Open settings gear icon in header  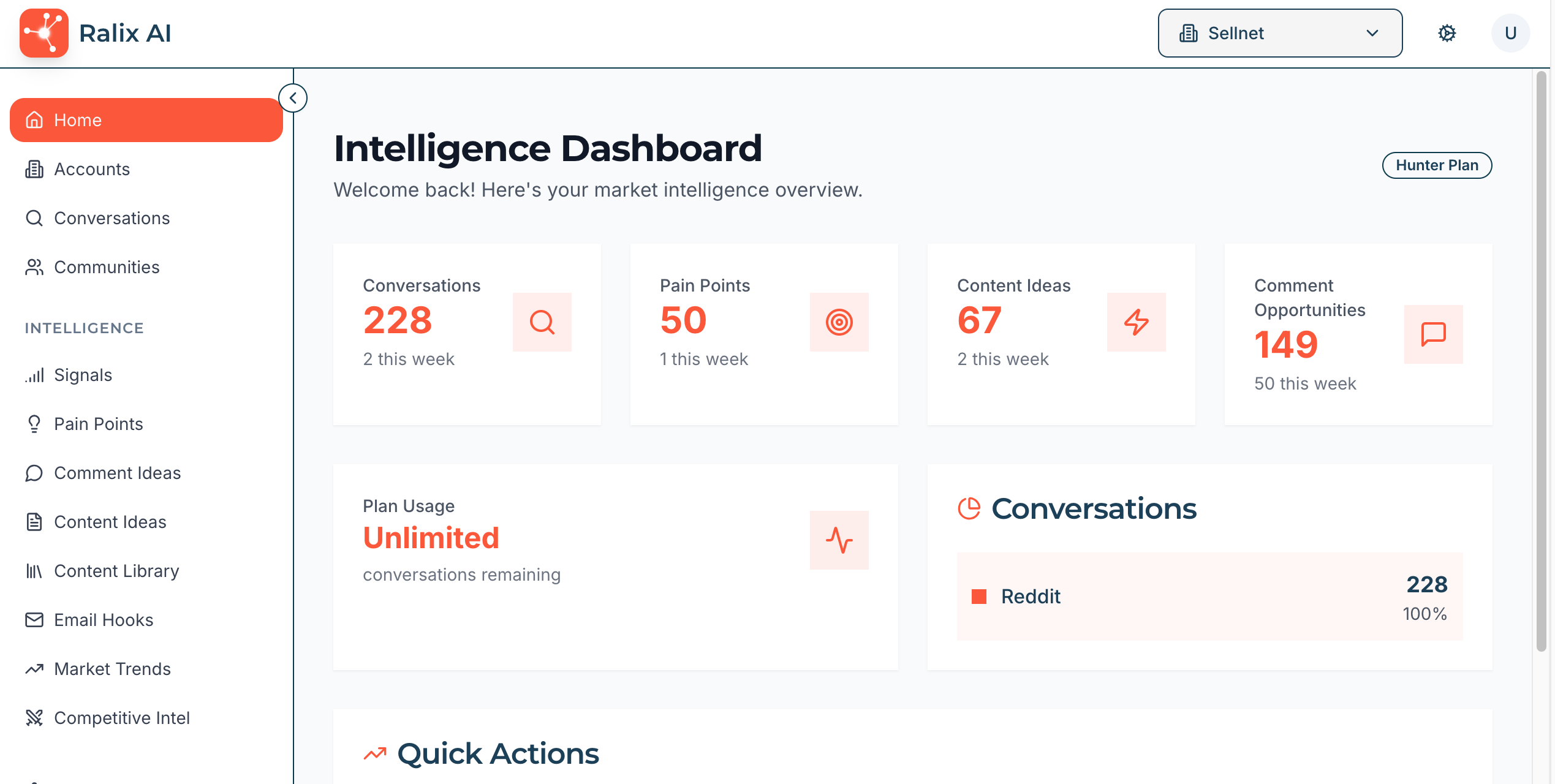click(1447, 33)
